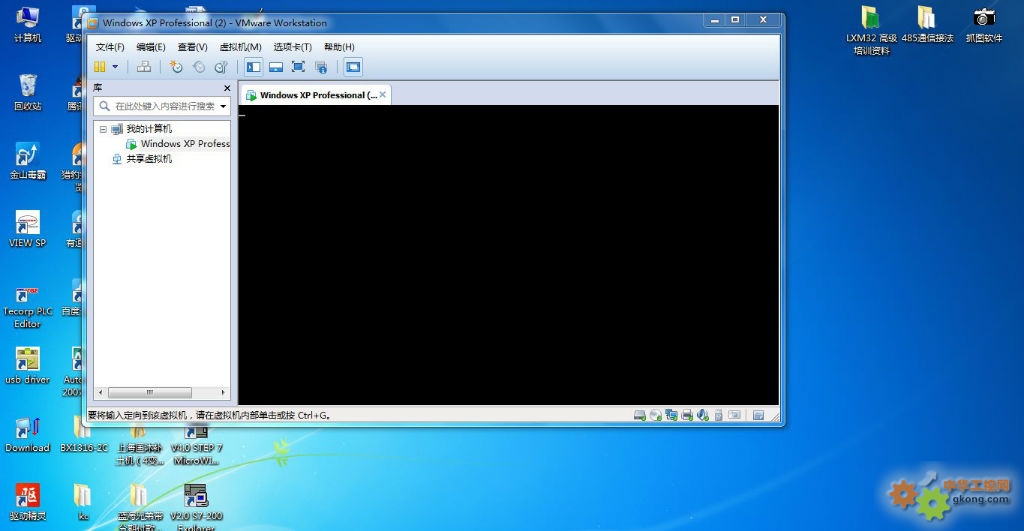Toggle the library sidebar view button

point(254,67)
